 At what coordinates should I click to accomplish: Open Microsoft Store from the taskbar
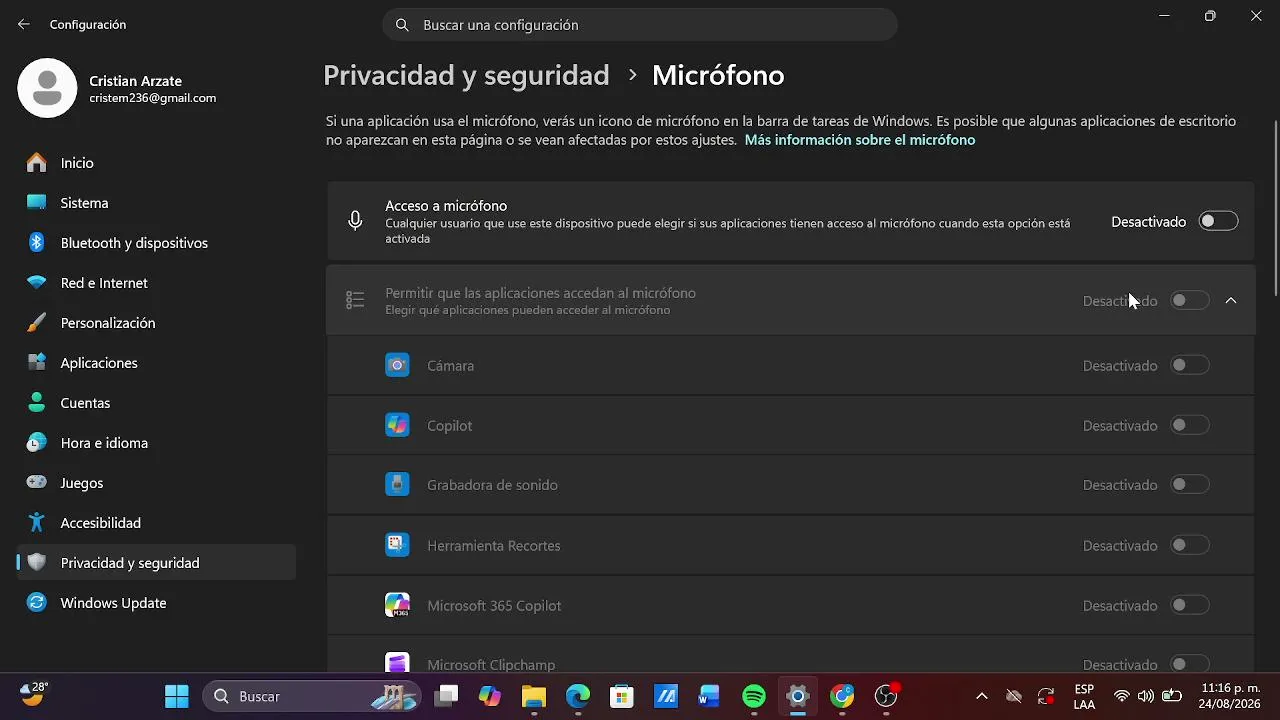622,696
